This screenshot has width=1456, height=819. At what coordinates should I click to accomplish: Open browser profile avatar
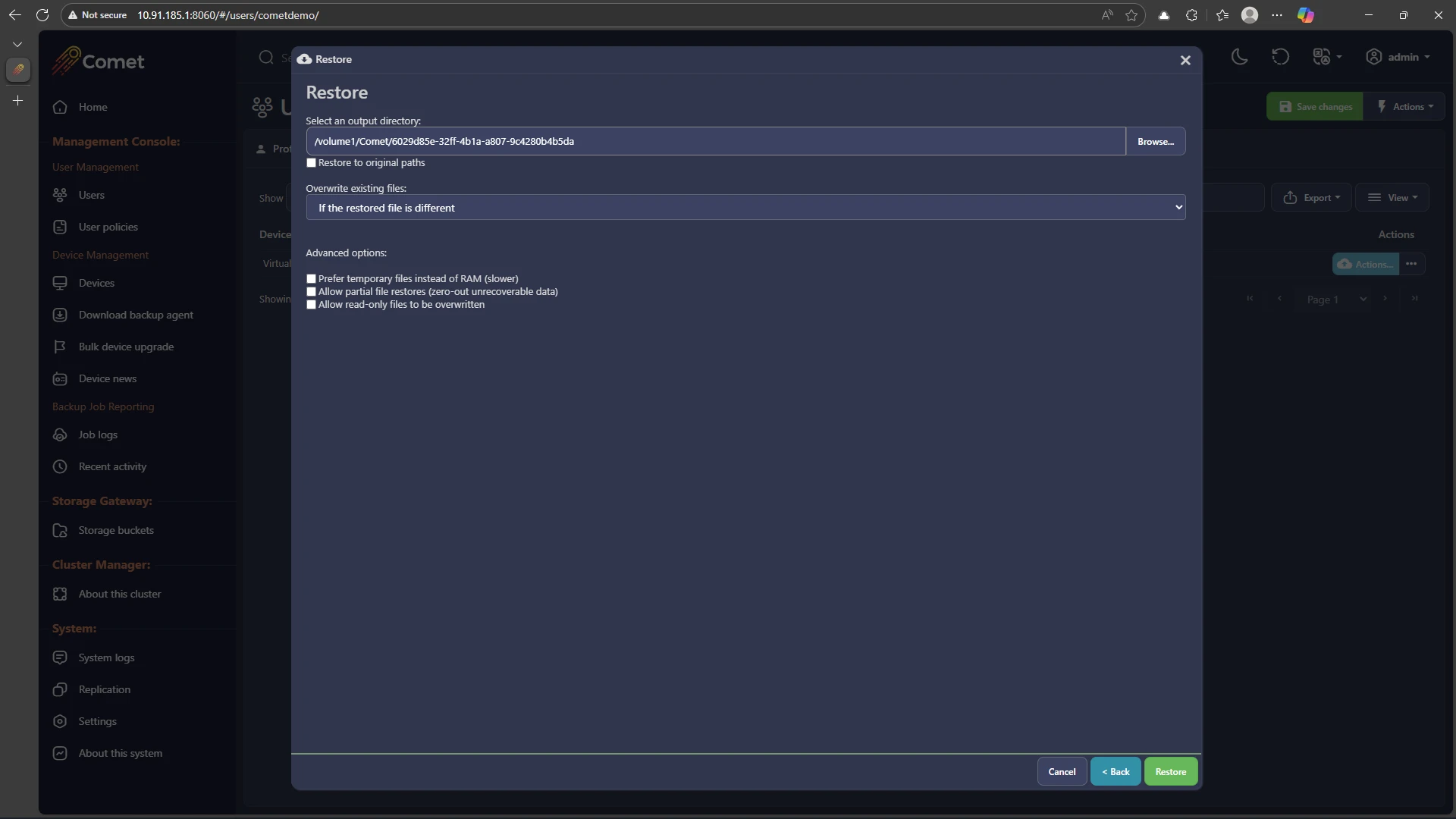pos(1250,15)
